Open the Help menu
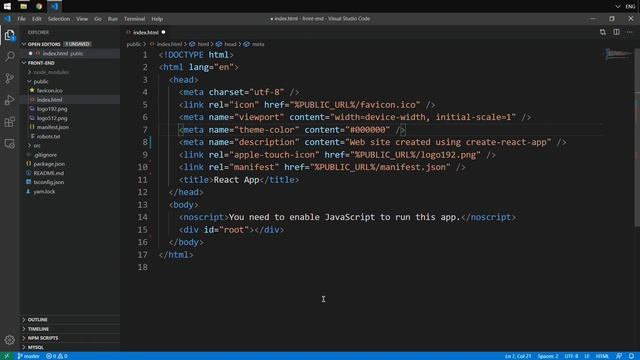 point(157,19)
